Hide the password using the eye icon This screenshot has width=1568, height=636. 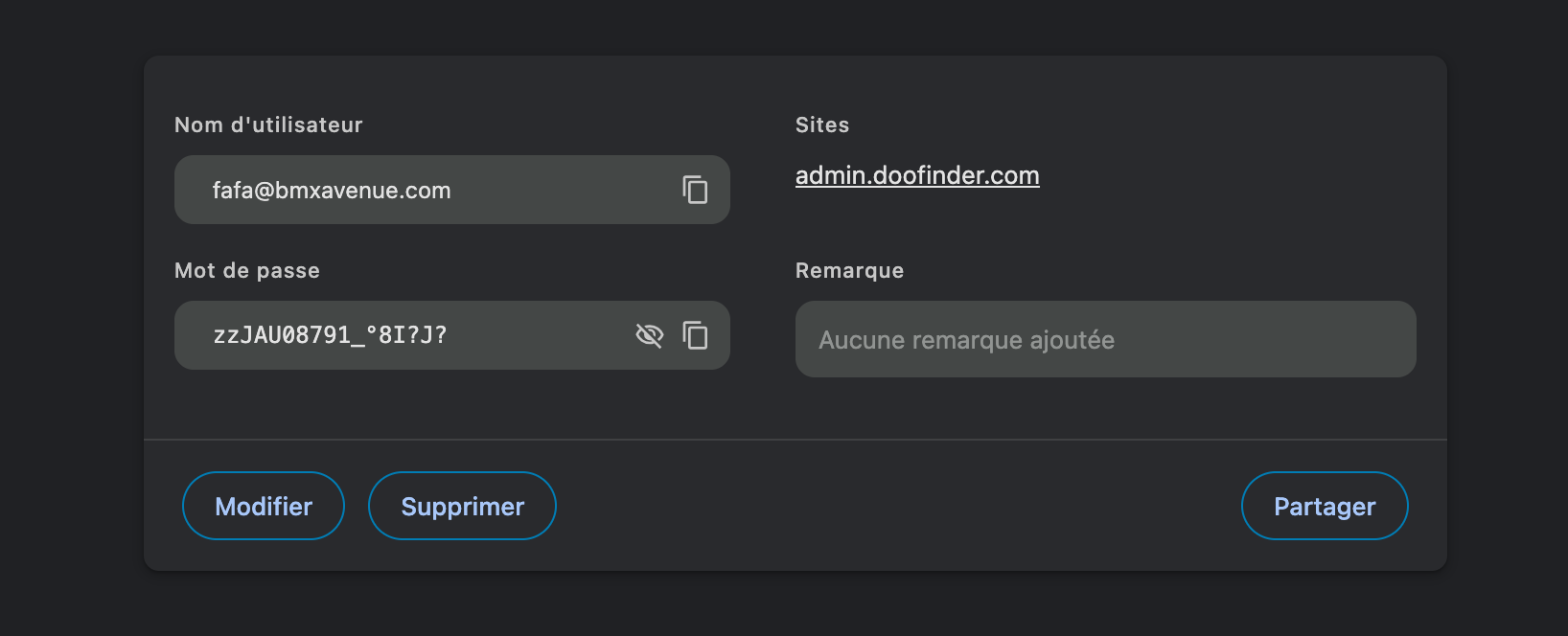point(650,335)
